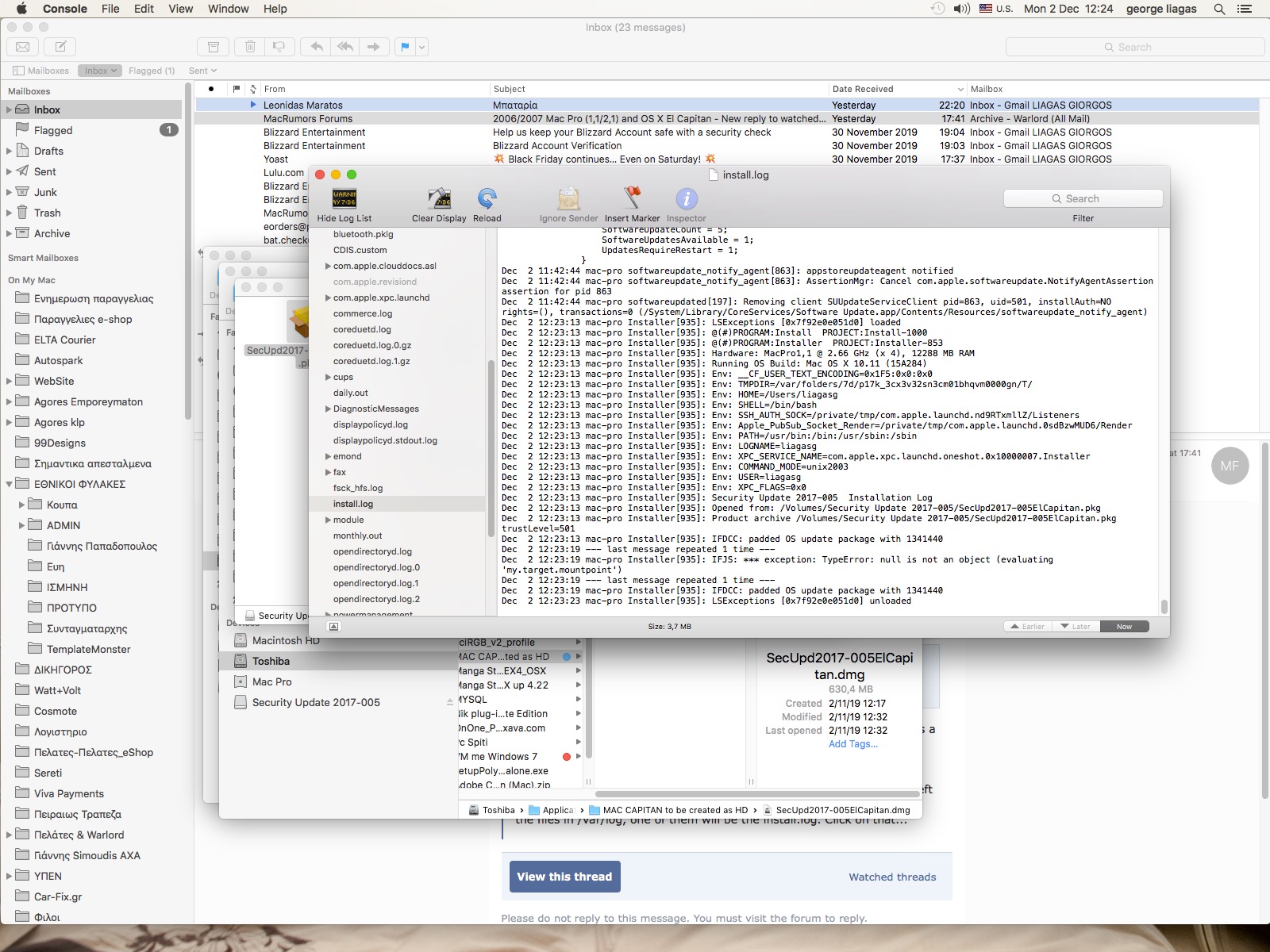Click the Mail Search field
Screen dimensions: 1270x952
(x=1134, y=47)
